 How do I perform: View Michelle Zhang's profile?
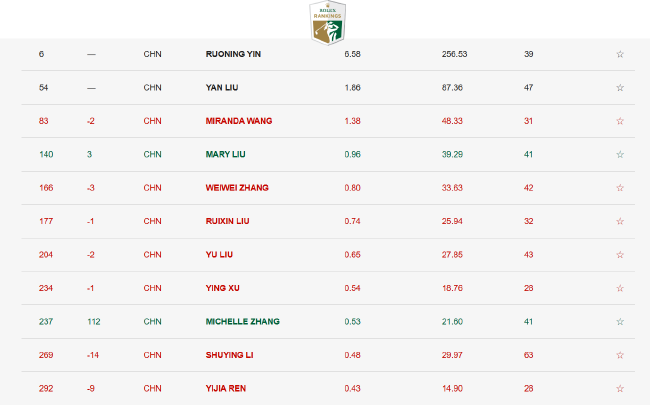click(x=243, y=322)
